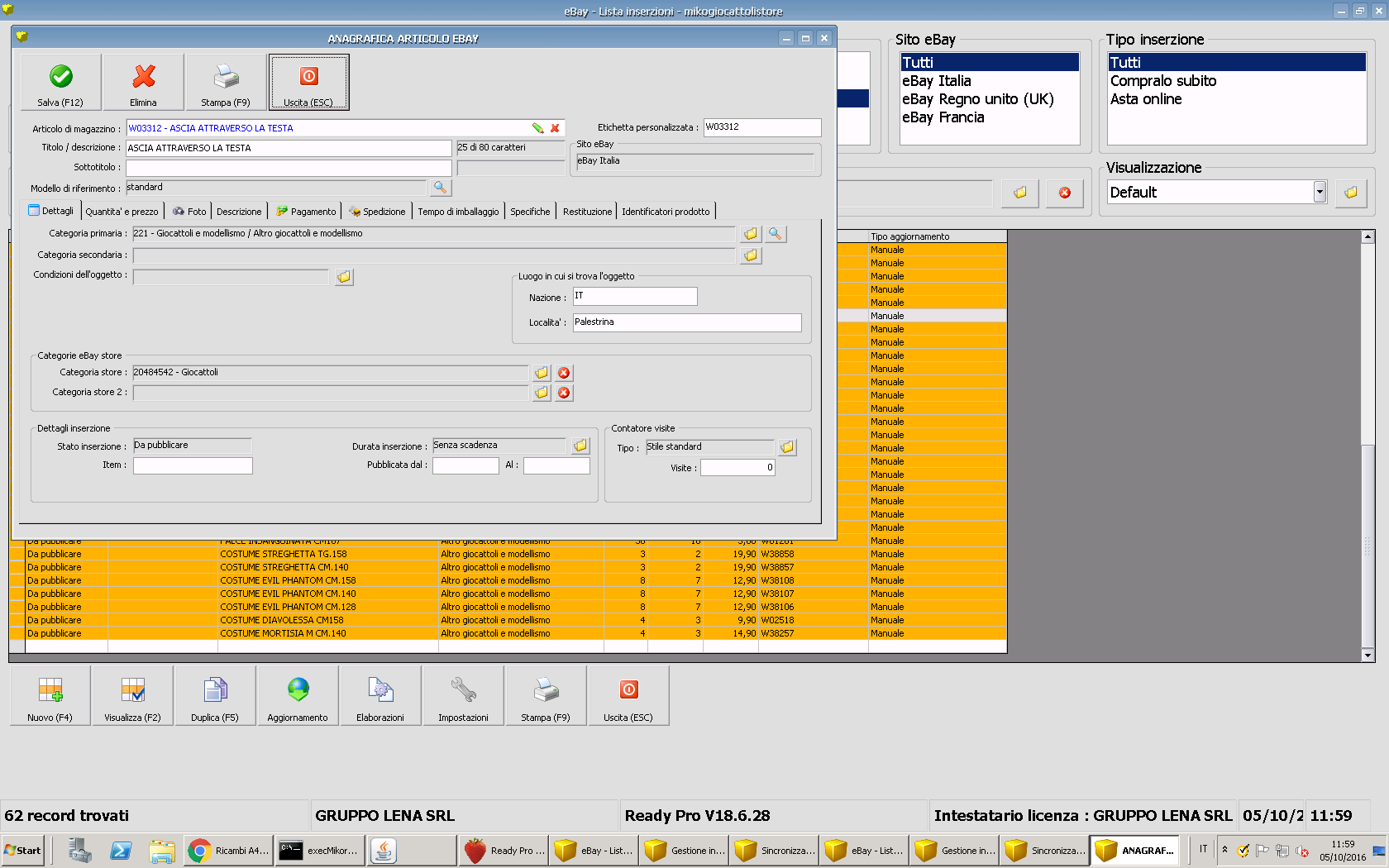Edit the warehouse article pencil icon
This screenshot has height=868, width=1389.
(x=538, y=128)
